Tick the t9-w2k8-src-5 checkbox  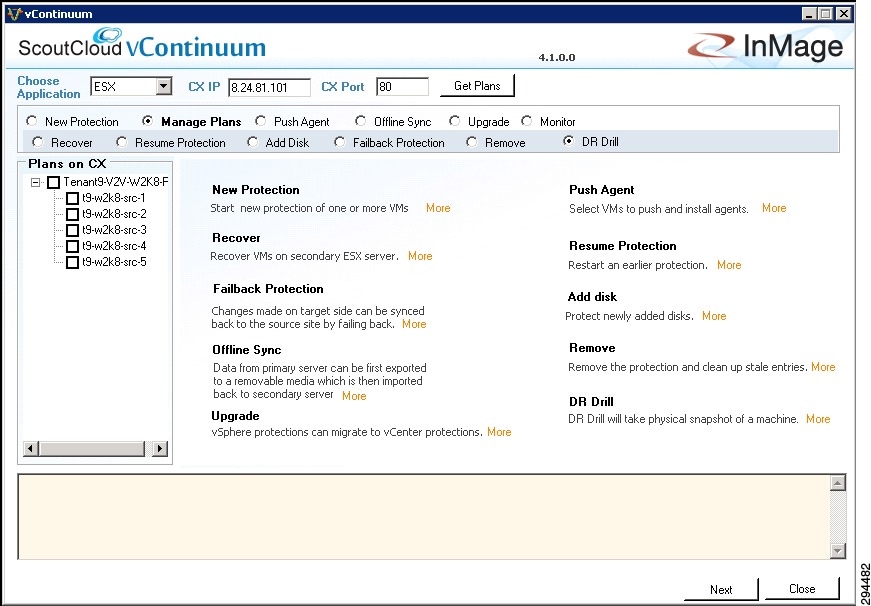coord(72,263)
